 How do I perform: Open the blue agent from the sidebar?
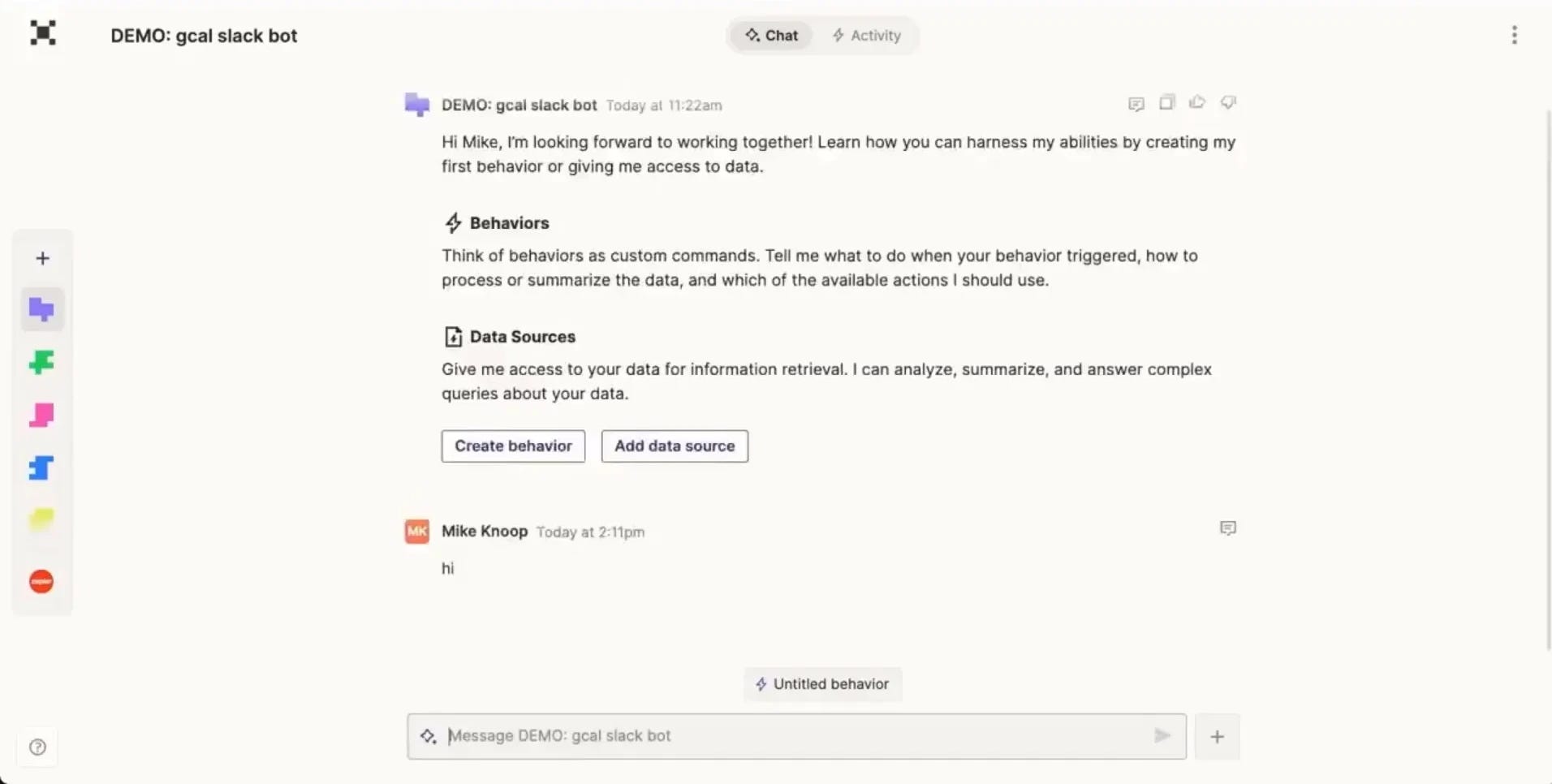[x=41, y=467]
